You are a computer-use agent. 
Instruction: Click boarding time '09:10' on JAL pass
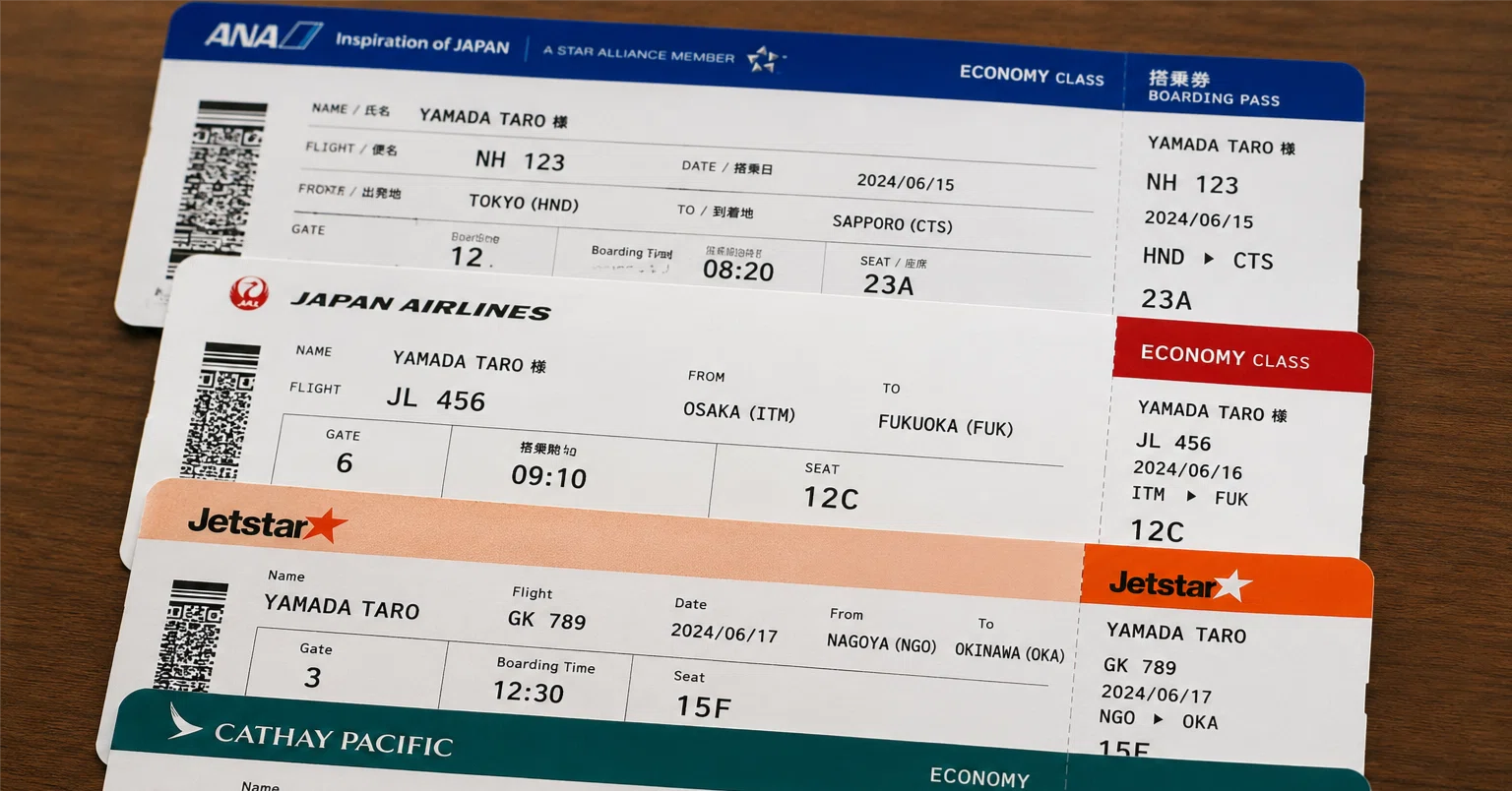click(x=548, y=477)
